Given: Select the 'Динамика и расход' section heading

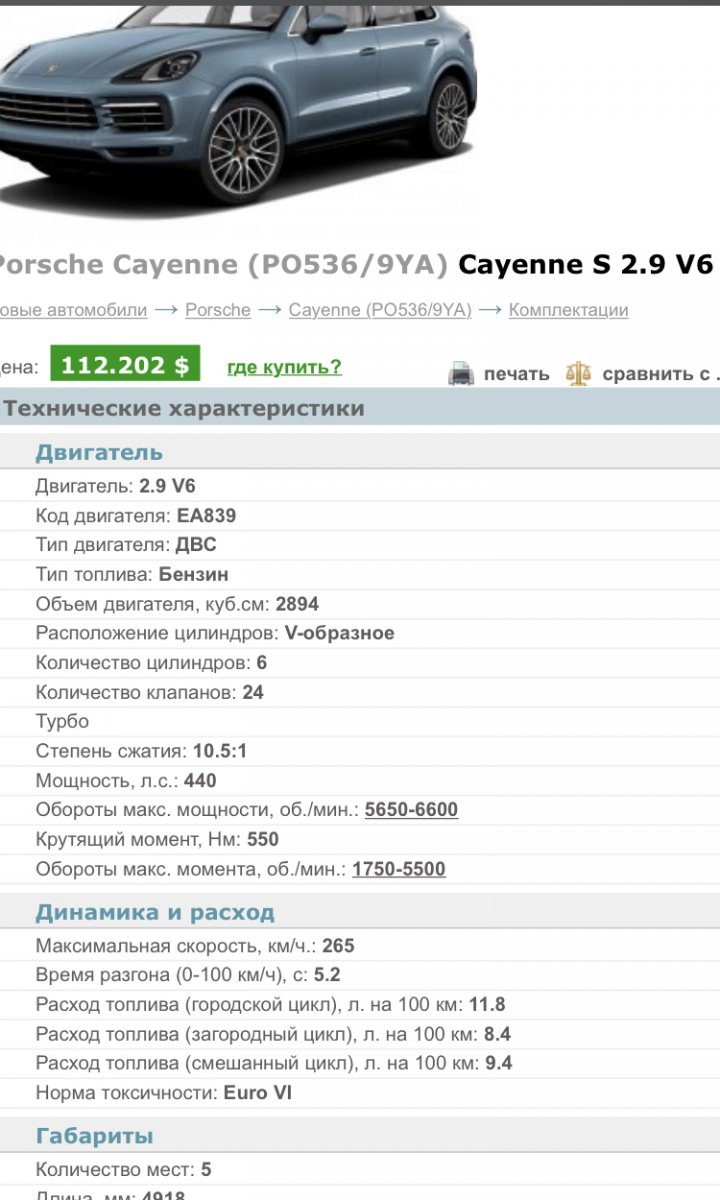Looking at the screenshot, I should pyautogui.click(x=155, y=913).
